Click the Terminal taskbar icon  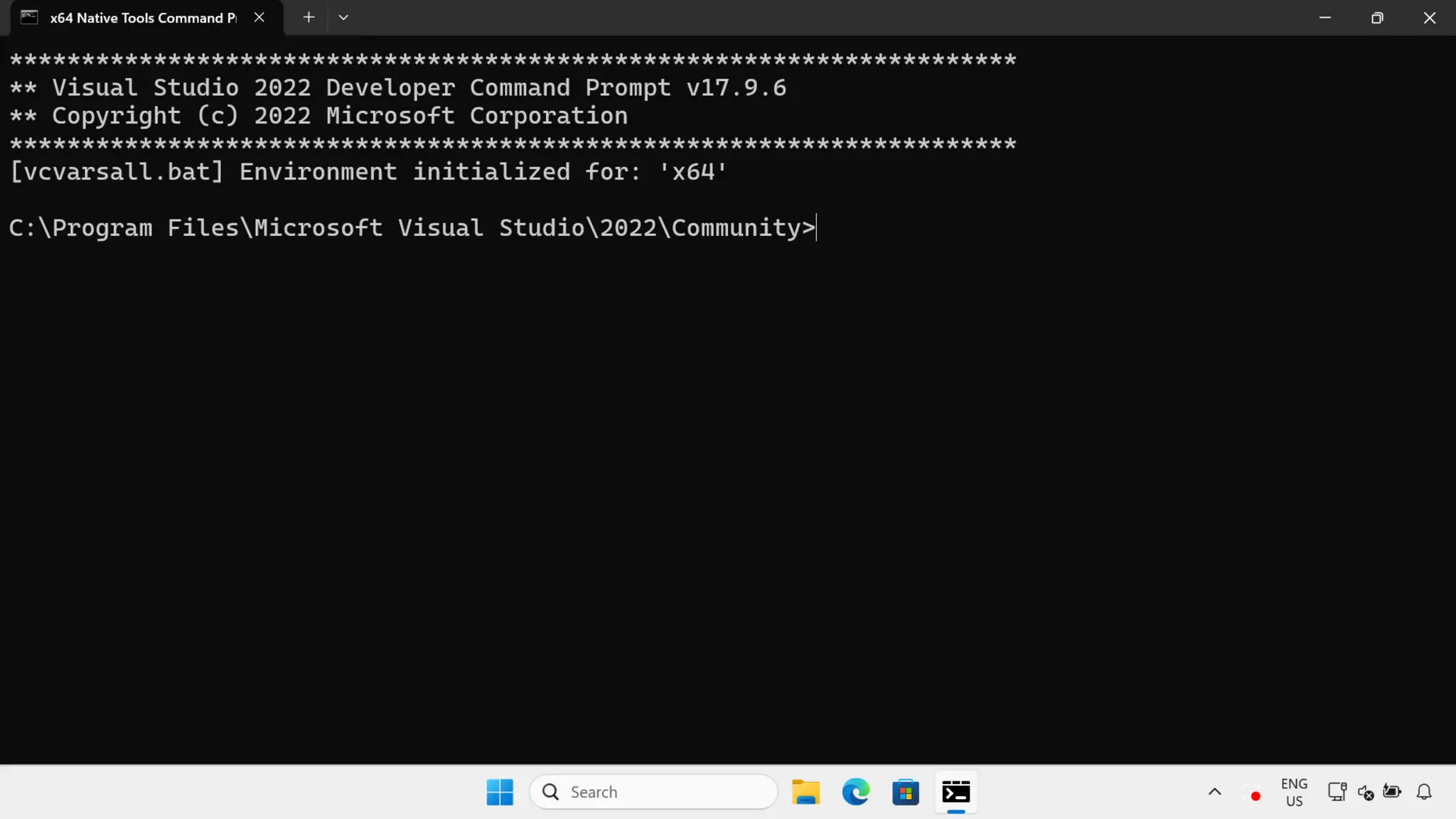click(x=955, y=792)
